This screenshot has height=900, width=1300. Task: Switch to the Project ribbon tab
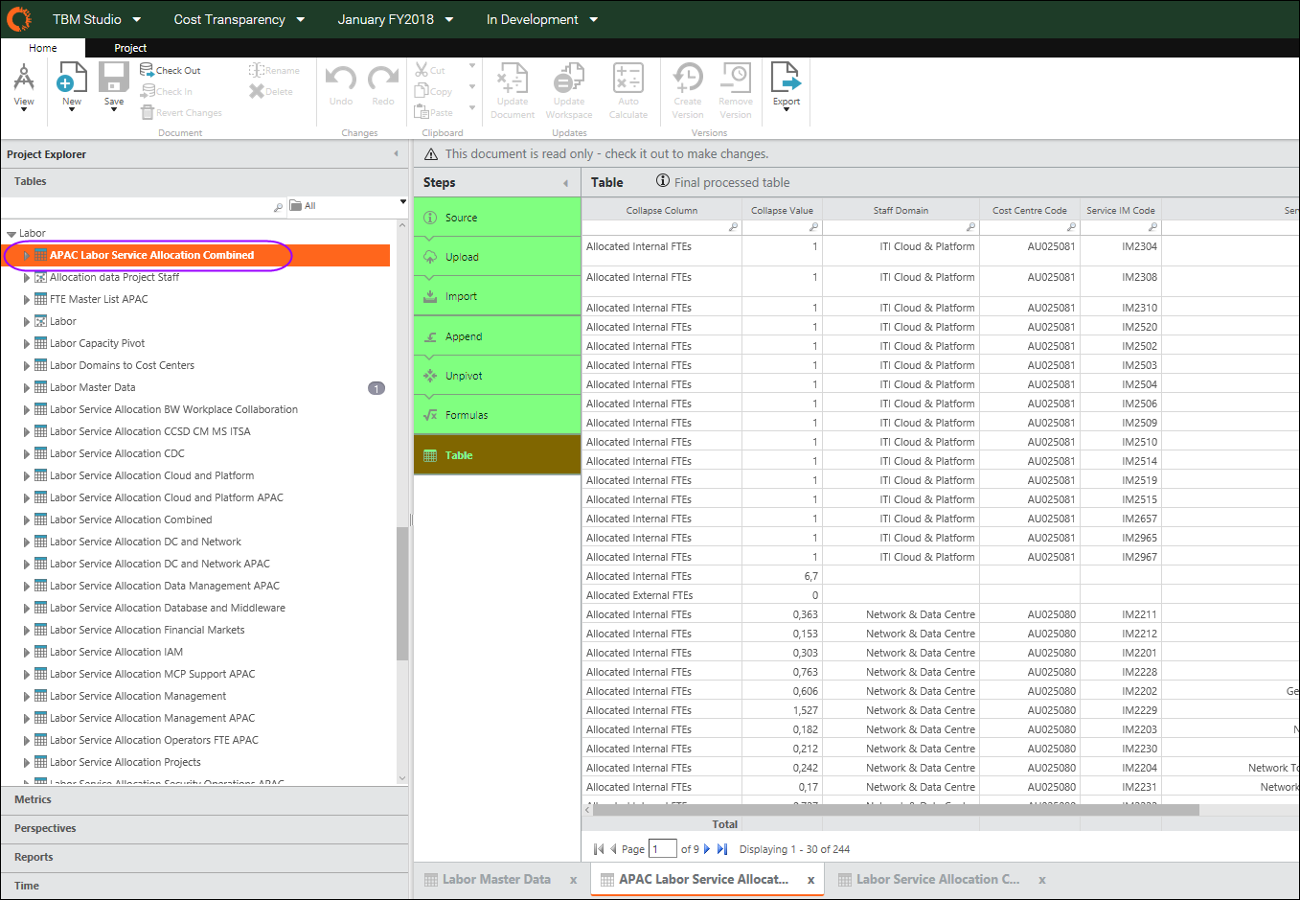tap(130, 48)
